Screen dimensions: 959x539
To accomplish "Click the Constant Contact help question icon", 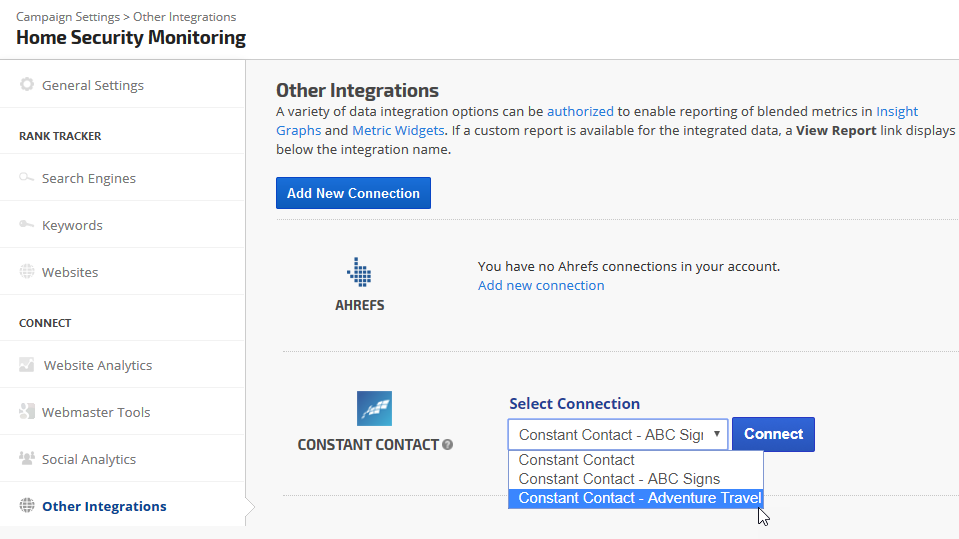I will coord(448,445).
